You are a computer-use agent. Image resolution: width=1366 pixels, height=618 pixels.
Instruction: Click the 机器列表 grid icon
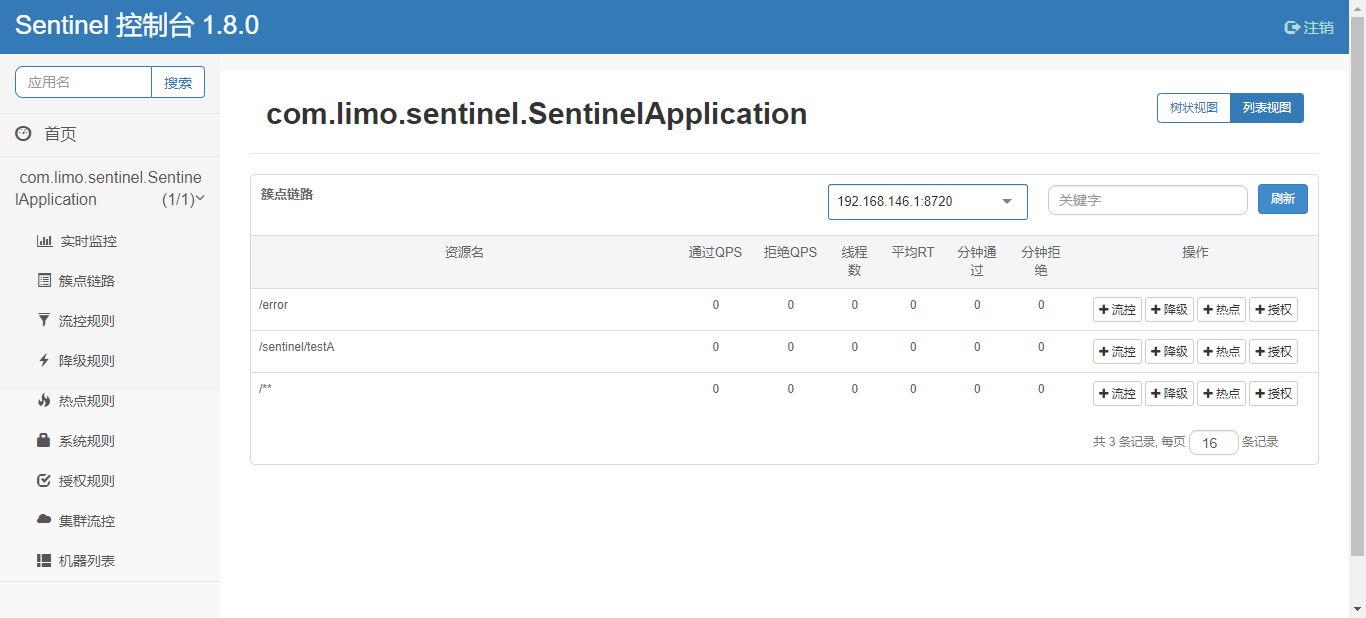(44, 561)
